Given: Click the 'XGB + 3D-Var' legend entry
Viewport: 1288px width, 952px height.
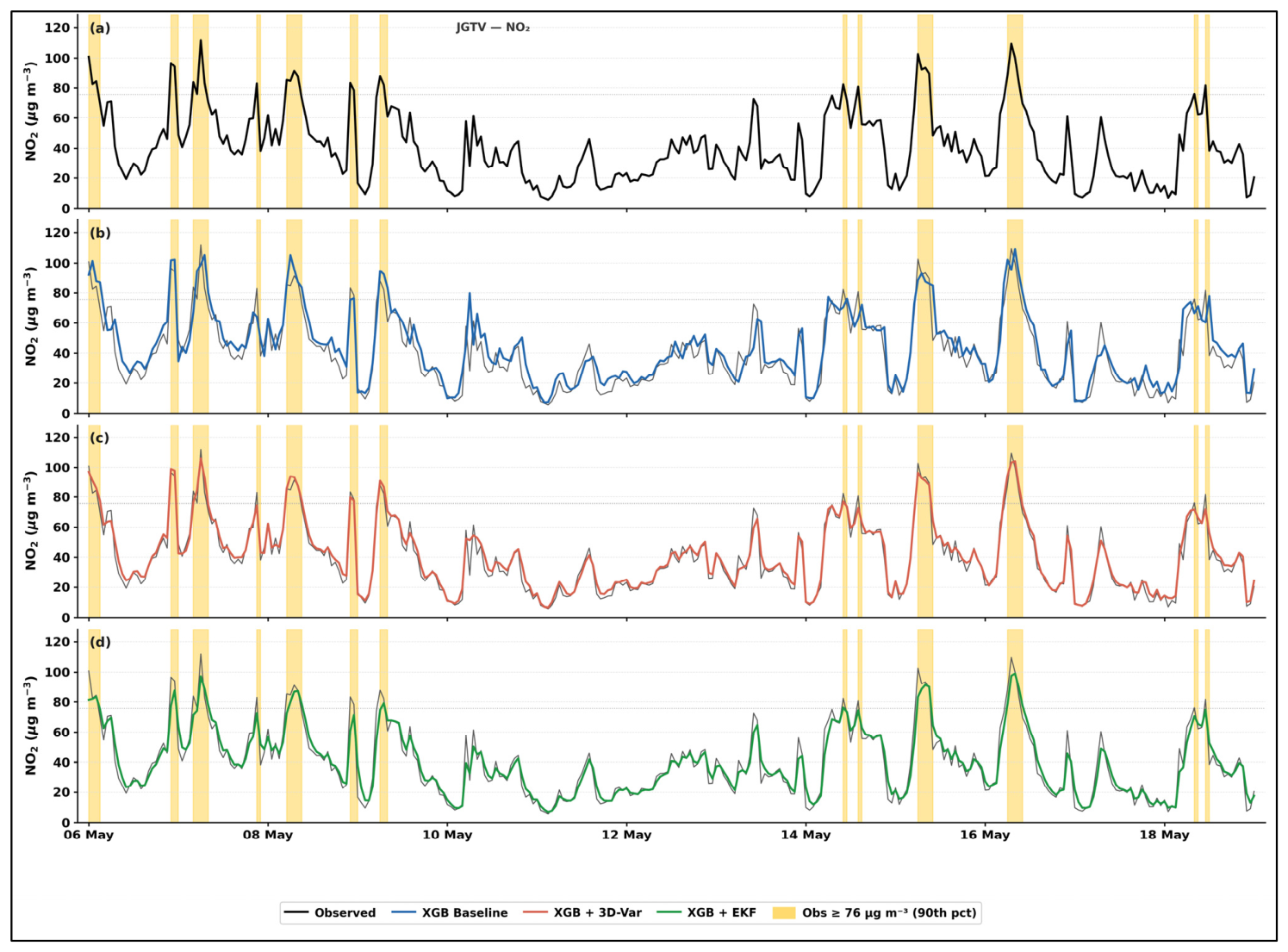Looking at the screenshot, I should [582, 913].
